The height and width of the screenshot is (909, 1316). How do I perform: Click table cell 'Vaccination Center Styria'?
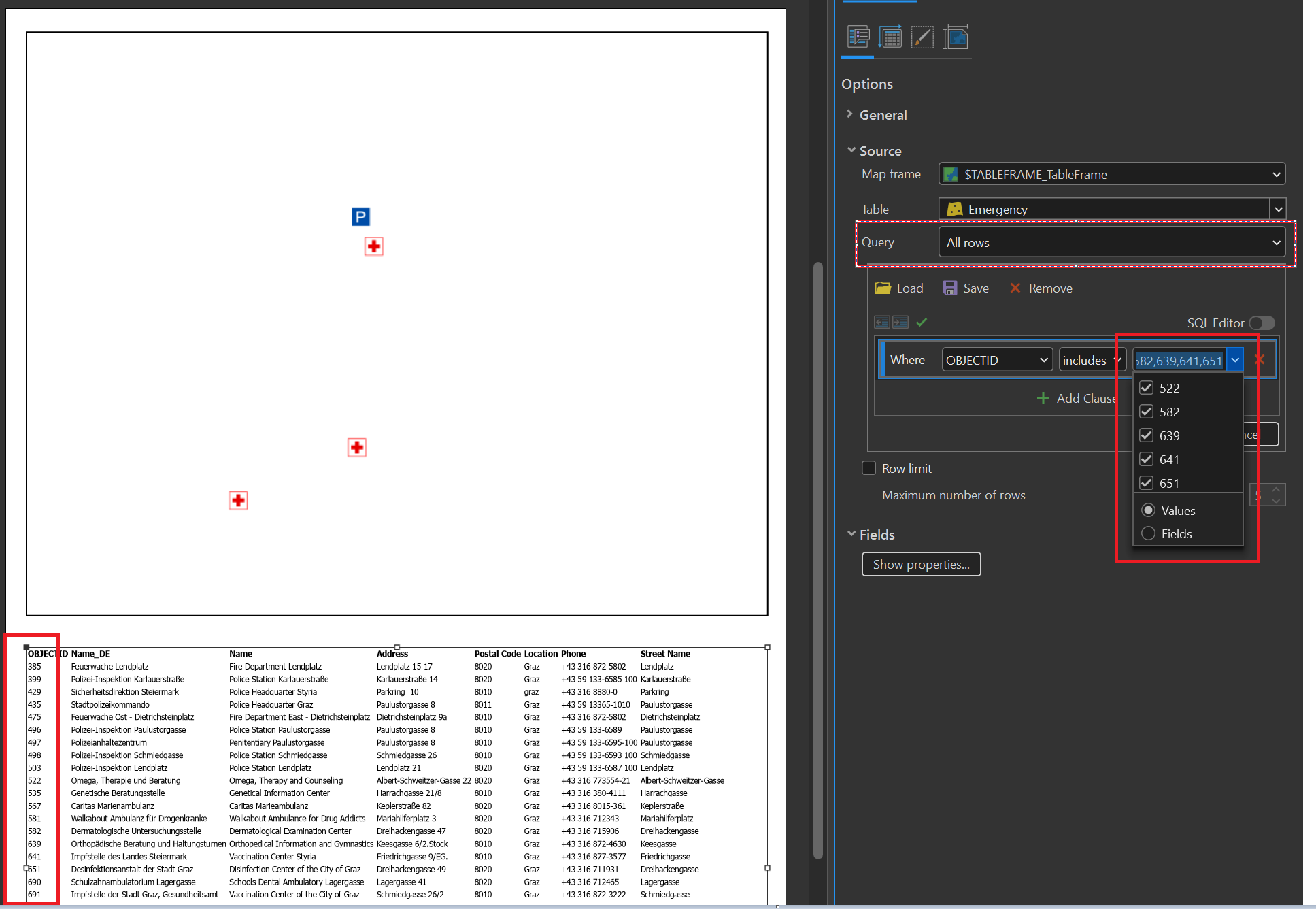[272, 856]
